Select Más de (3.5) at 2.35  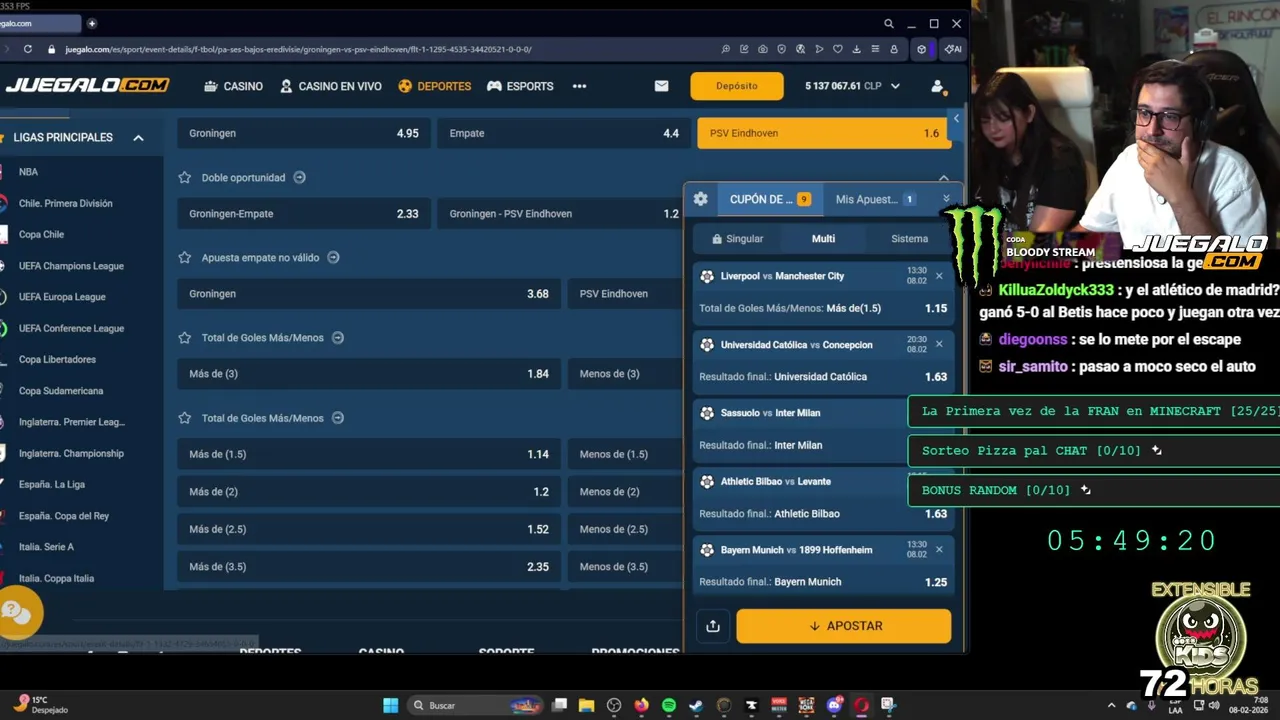click(x=369, y=567)
